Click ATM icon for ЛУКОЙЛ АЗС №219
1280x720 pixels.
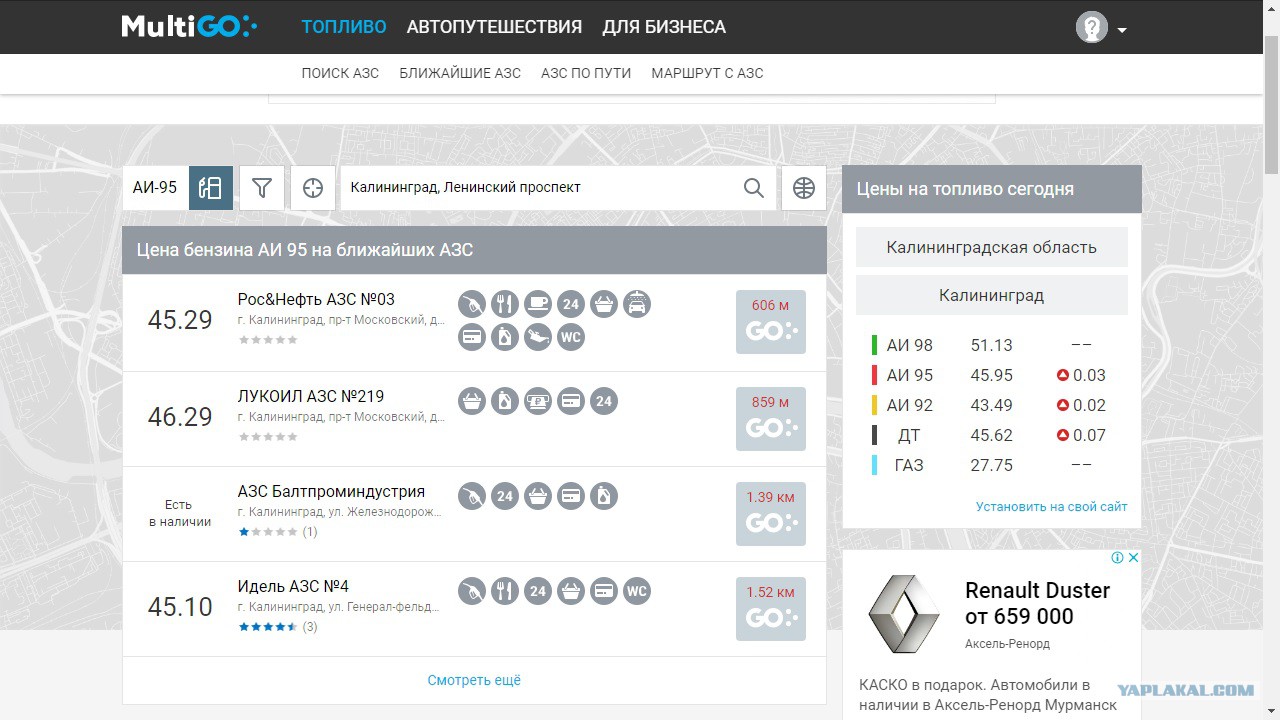538,401
